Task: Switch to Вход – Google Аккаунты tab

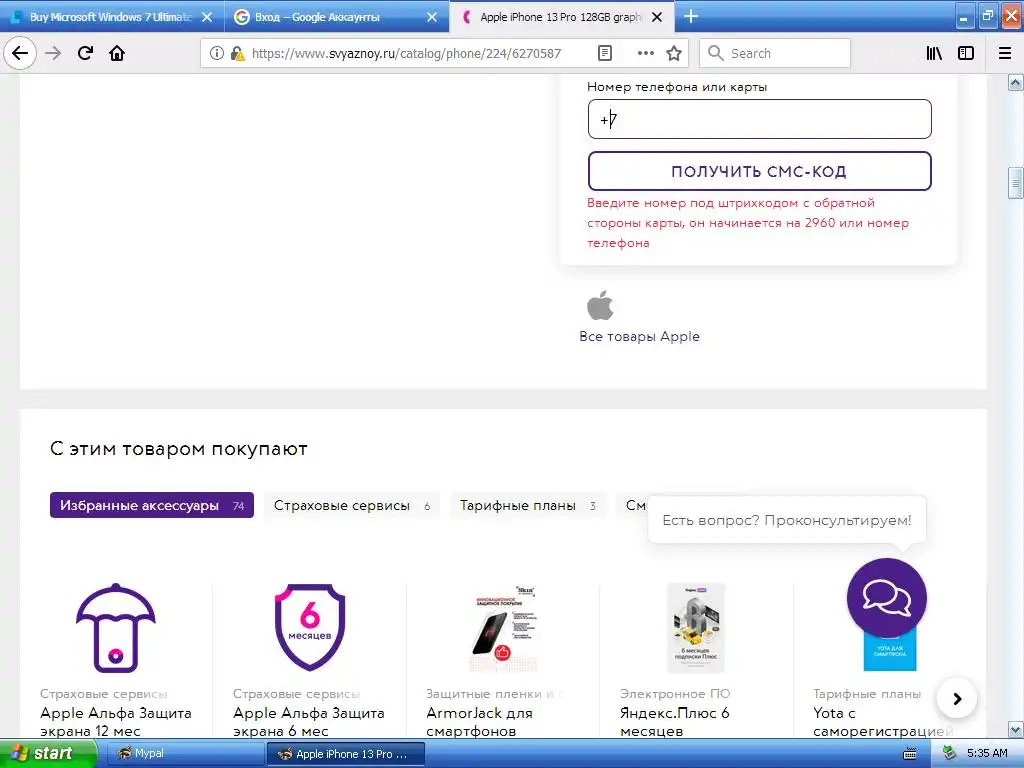Action: [x=336, y=17]
